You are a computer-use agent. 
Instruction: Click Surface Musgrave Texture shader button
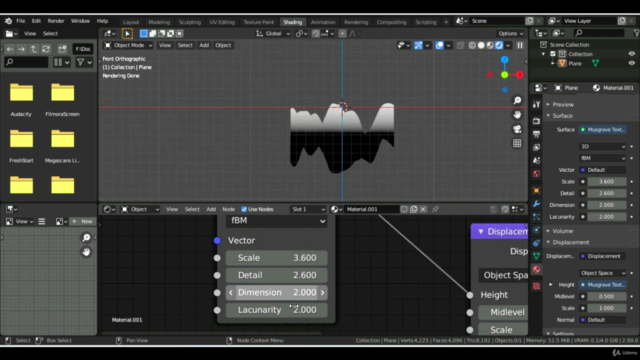coord(603,130)
